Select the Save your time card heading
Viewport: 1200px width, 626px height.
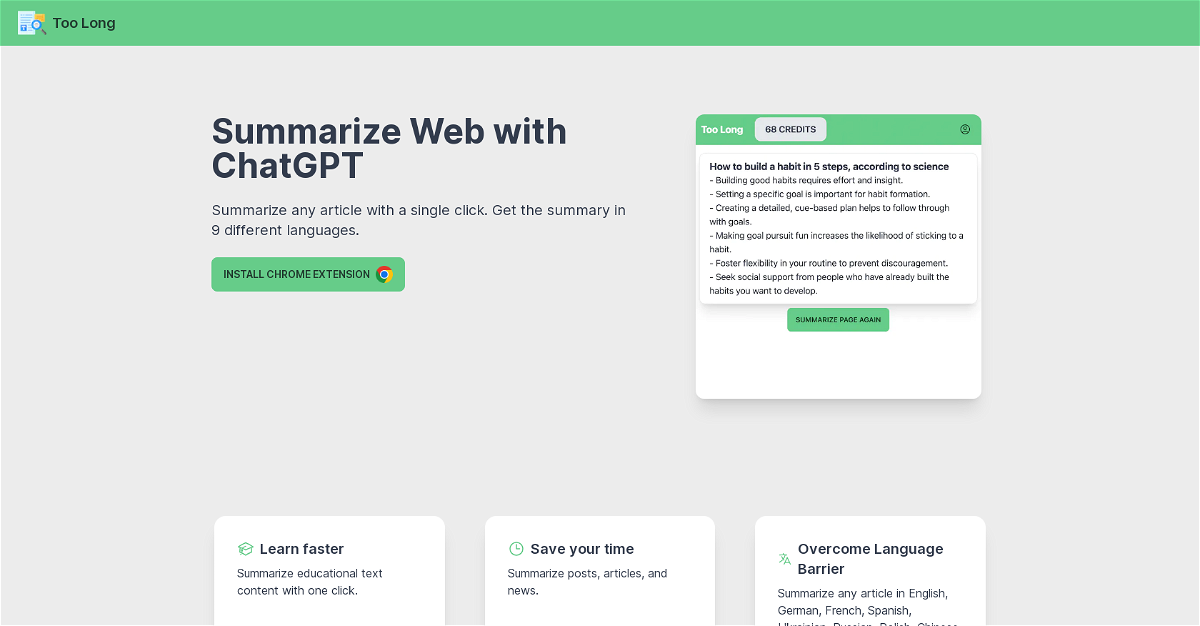click(x=582, y=549)
